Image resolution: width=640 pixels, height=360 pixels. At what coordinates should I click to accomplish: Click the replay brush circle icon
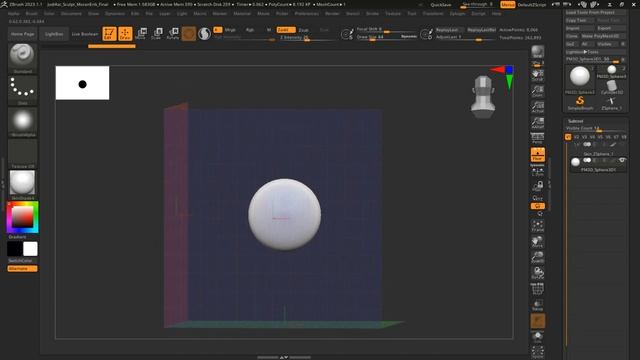click(426, 34)
